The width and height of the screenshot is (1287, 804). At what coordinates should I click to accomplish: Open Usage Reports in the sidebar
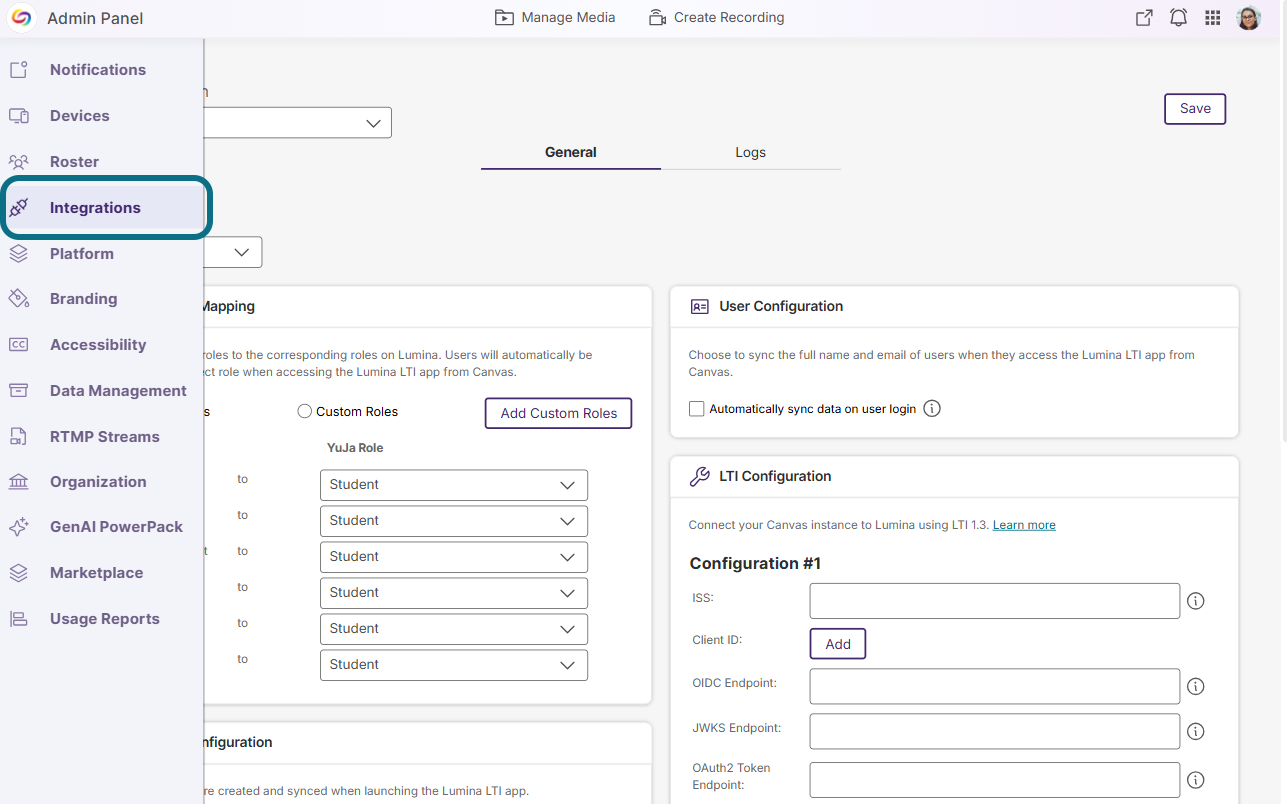tap(105, 619)
